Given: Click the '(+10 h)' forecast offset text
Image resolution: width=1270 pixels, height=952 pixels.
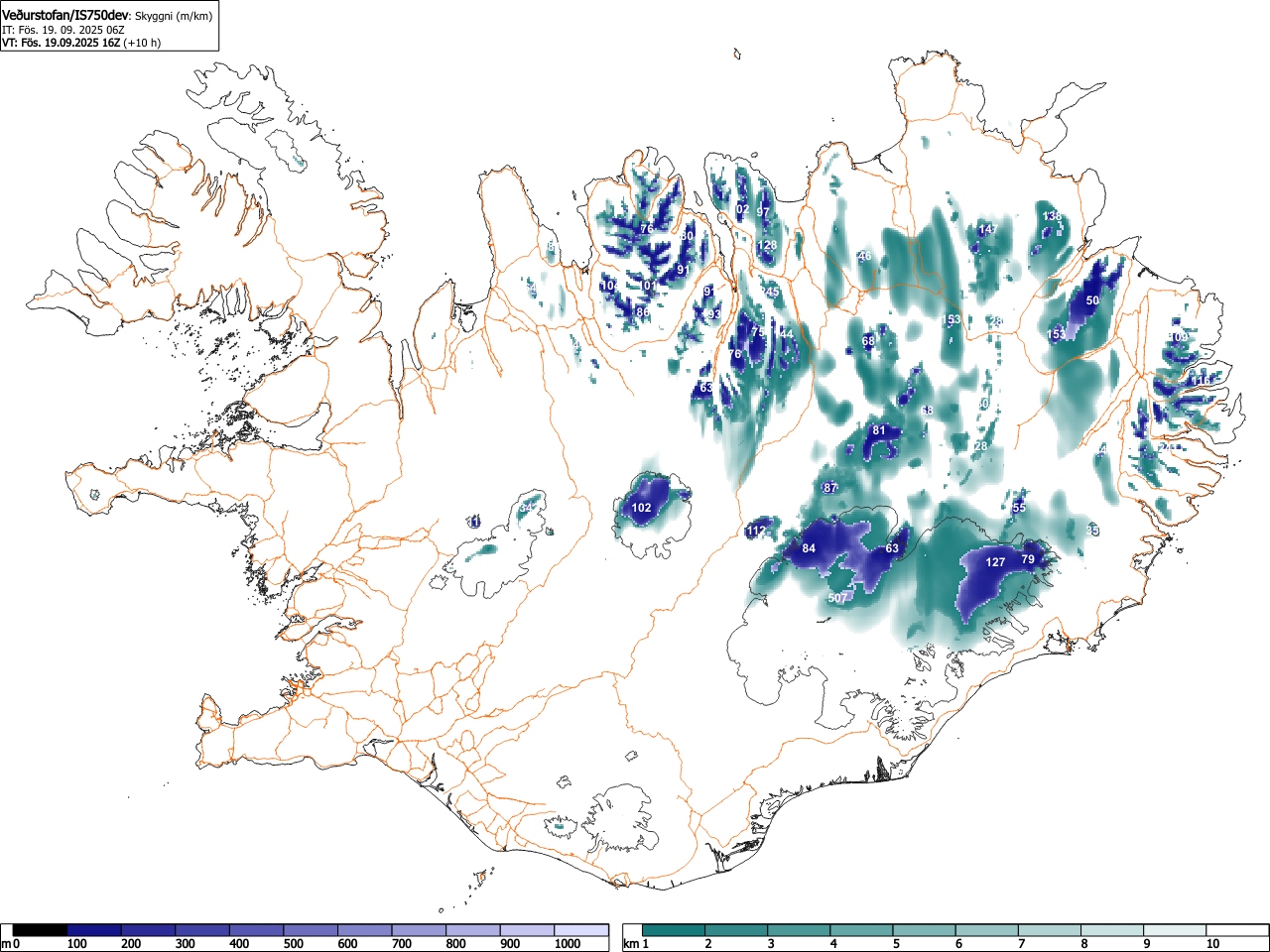Looking at the screenshot, I should [x=142, y=43].
